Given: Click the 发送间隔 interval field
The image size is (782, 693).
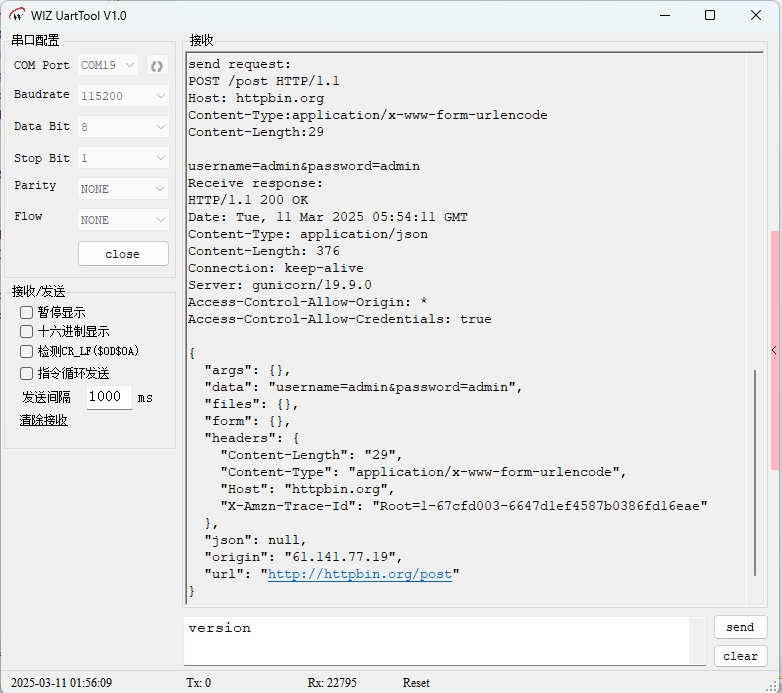Looking at the screenshot, I should pos(108,397).
